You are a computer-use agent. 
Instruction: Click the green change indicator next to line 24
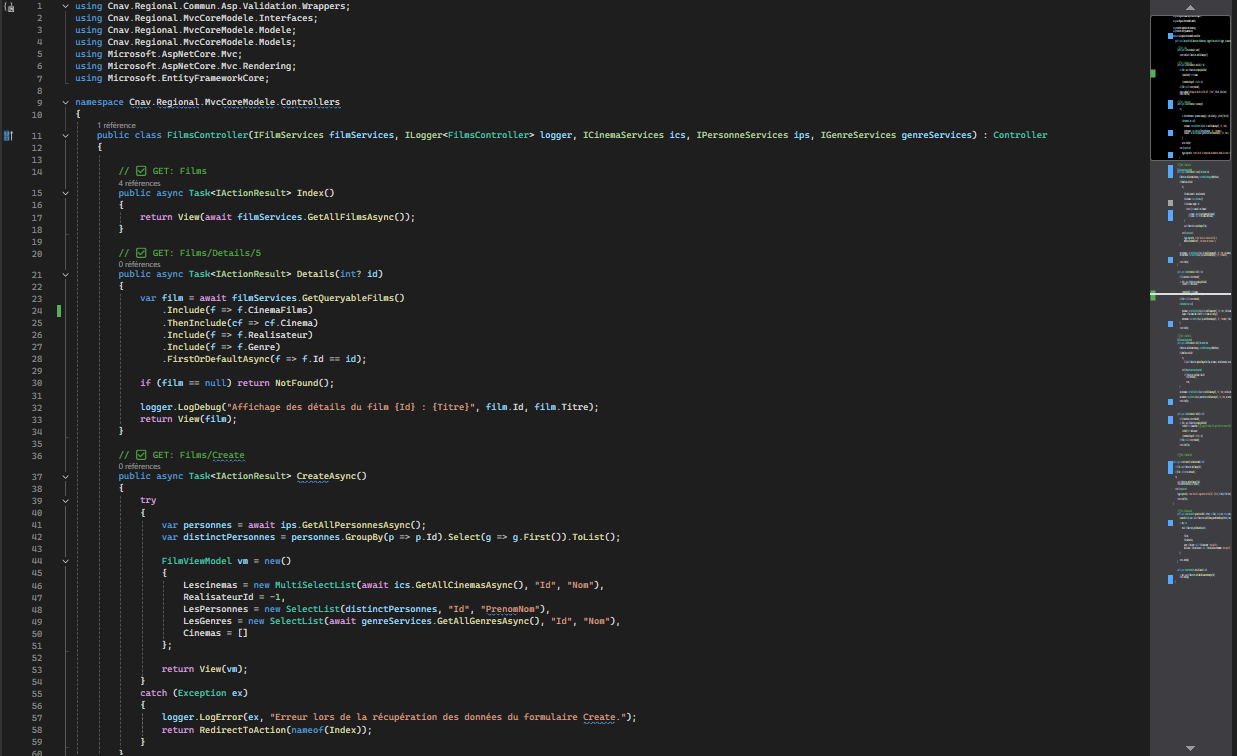pos(57,310)
